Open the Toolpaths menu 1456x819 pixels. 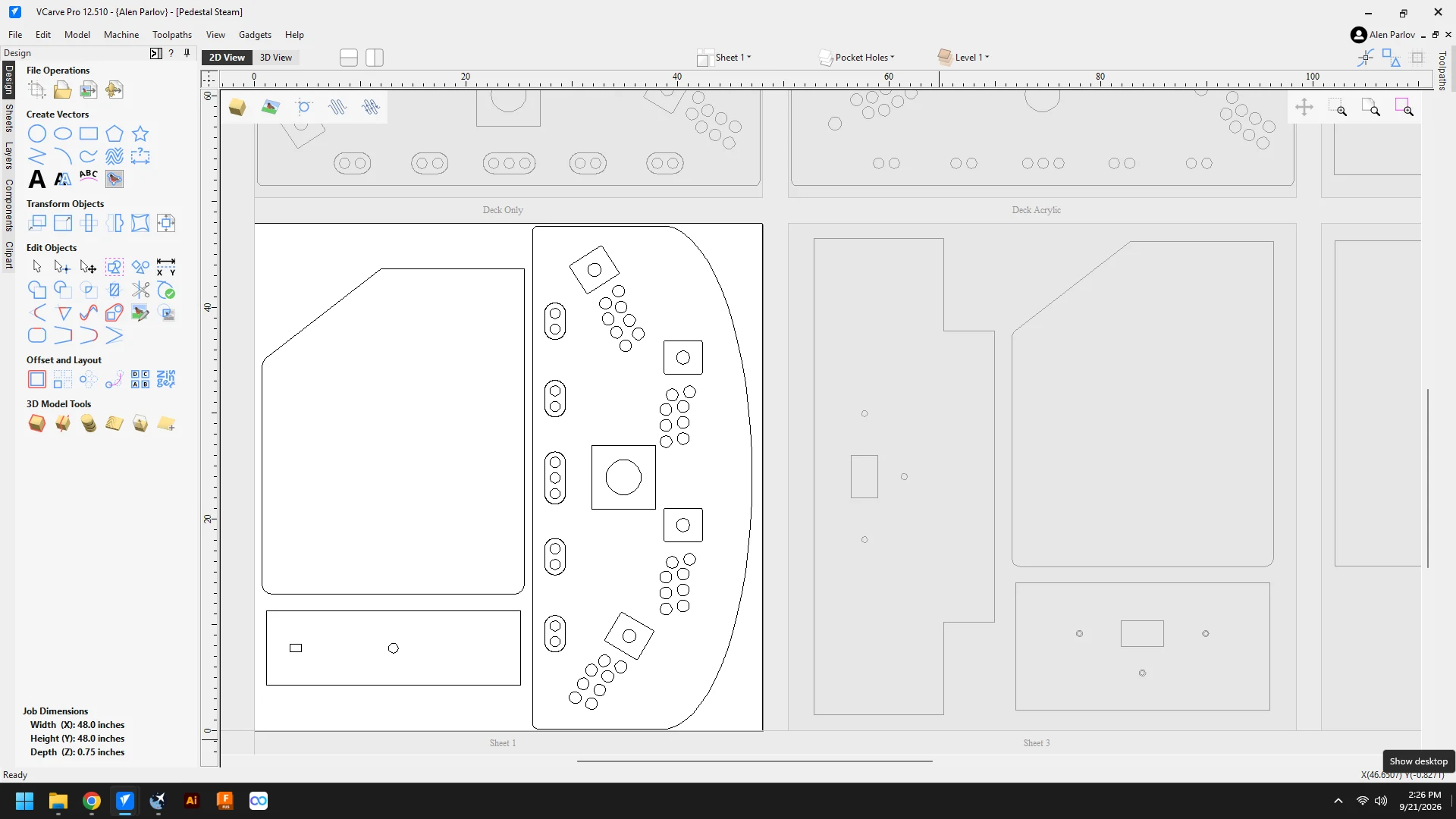click(172, 35)
